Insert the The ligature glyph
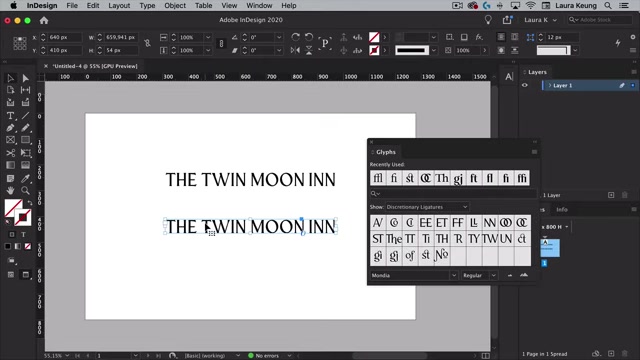Screen dimensions: 640x360 coord(394,239)
